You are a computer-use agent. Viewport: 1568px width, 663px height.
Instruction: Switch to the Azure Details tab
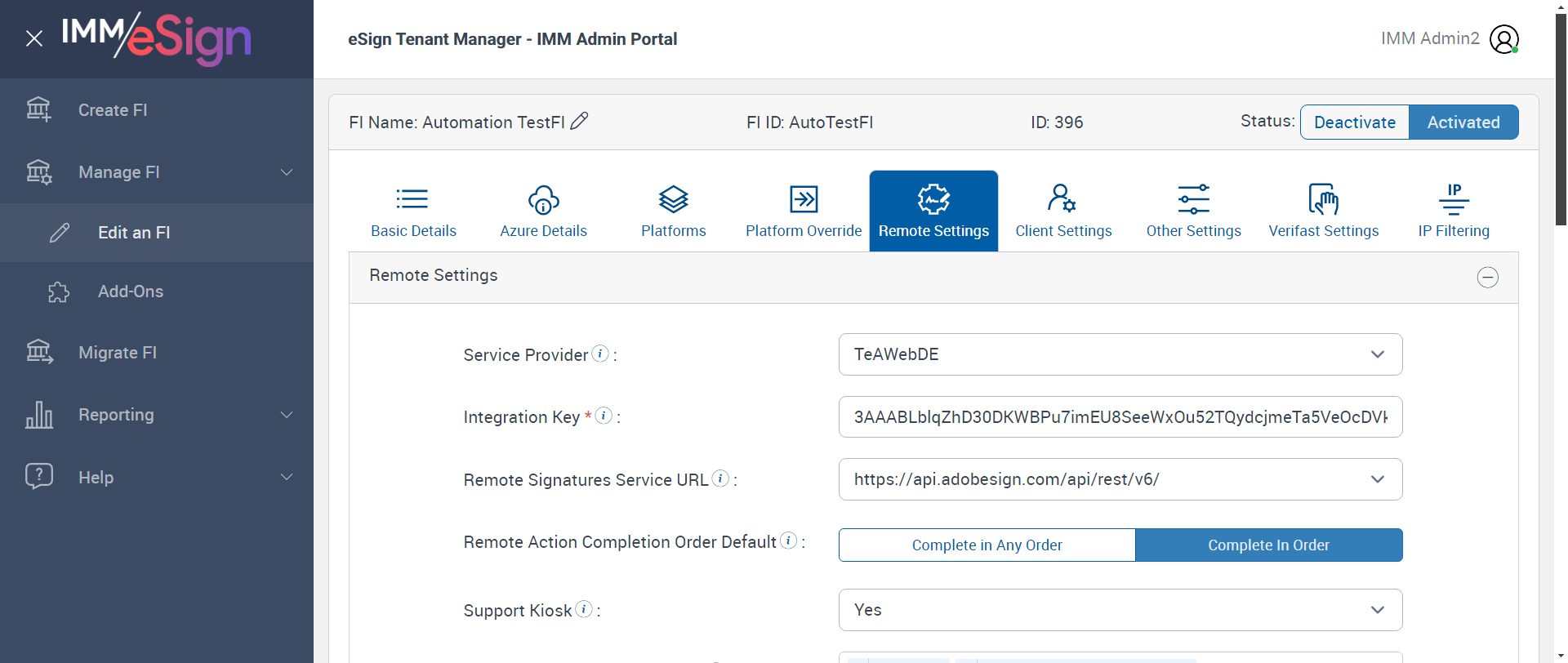543,211
